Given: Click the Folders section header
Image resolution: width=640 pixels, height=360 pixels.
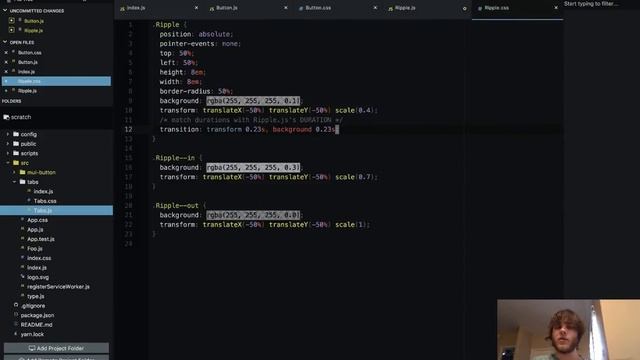Looking at the screenshot, I should [x=11, y=101].
